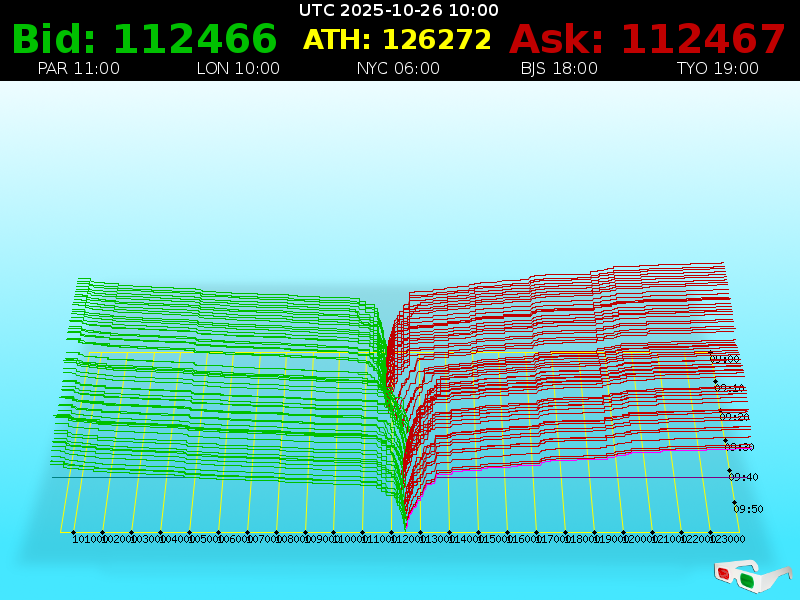Click the 123000 price axis label

728,539
